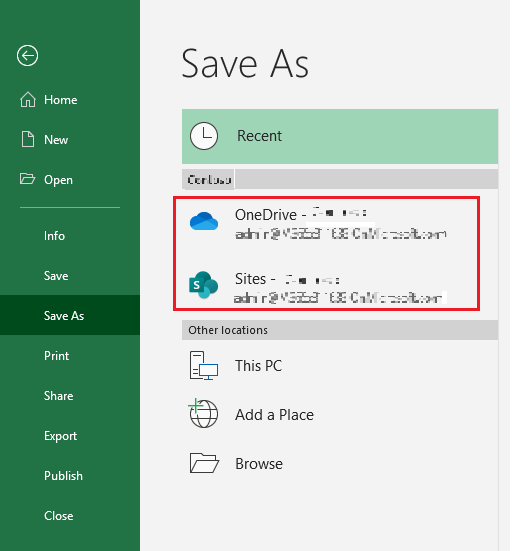517x551 pixels.
Task: Select New in the backstage menu
Action: point(70,140)
